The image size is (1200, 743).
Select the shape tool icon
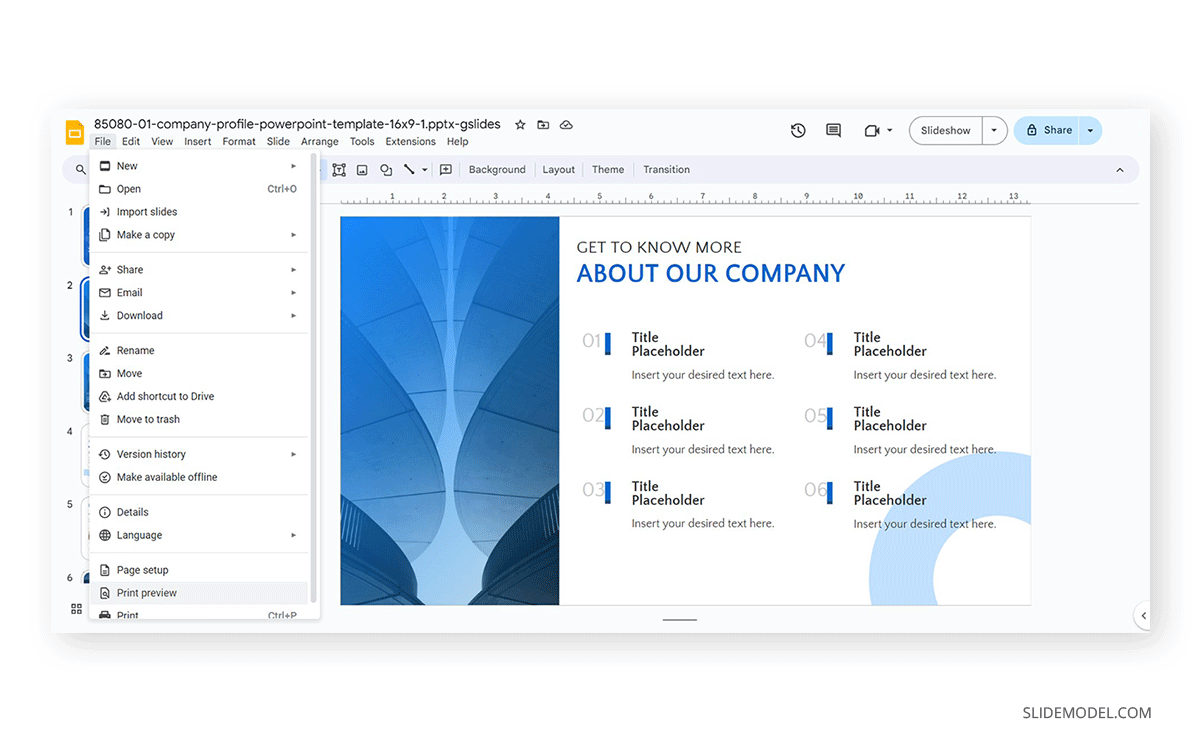pos(386,170)
